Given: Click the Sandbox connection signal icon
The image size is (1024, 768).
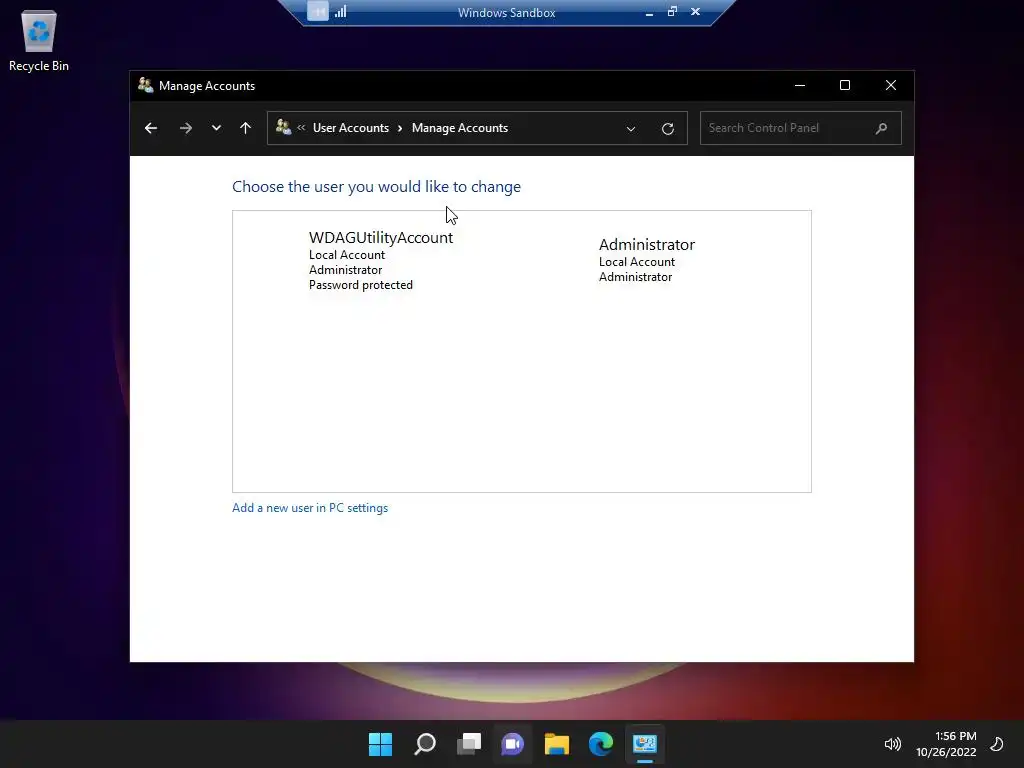Looking at the screenshot, I should (341, 12).
